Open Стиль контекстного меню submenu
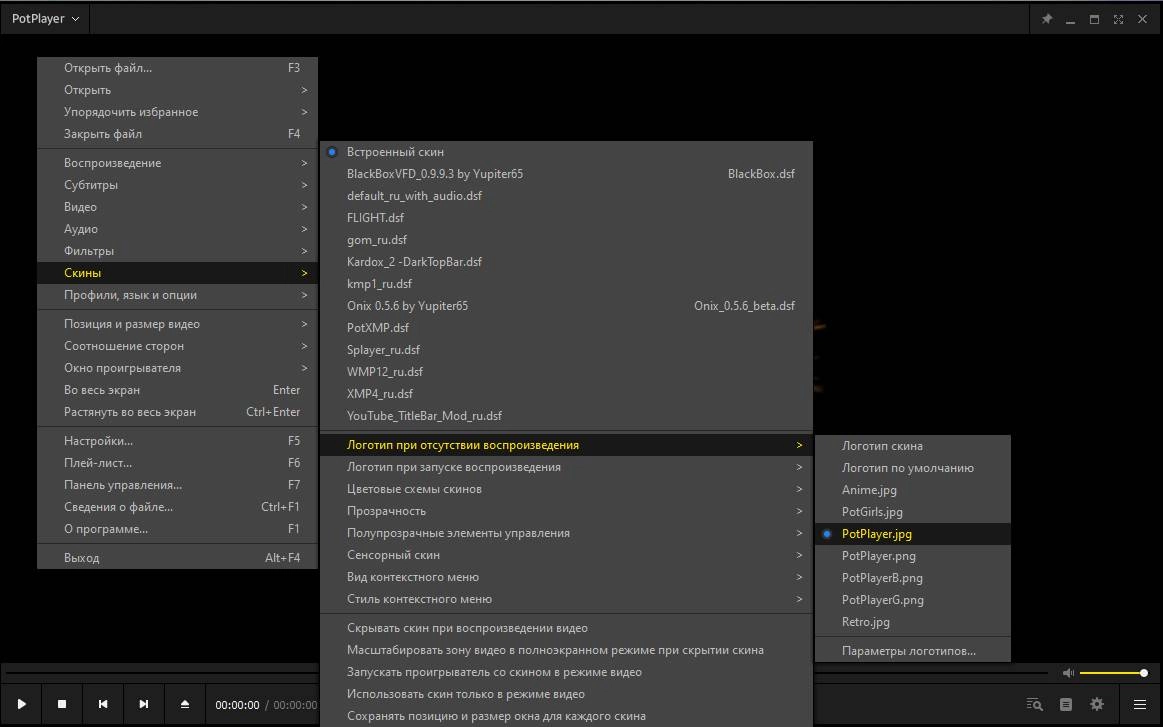The width and height of the screenshot is (1163, 727). click(x=567, y=599)
